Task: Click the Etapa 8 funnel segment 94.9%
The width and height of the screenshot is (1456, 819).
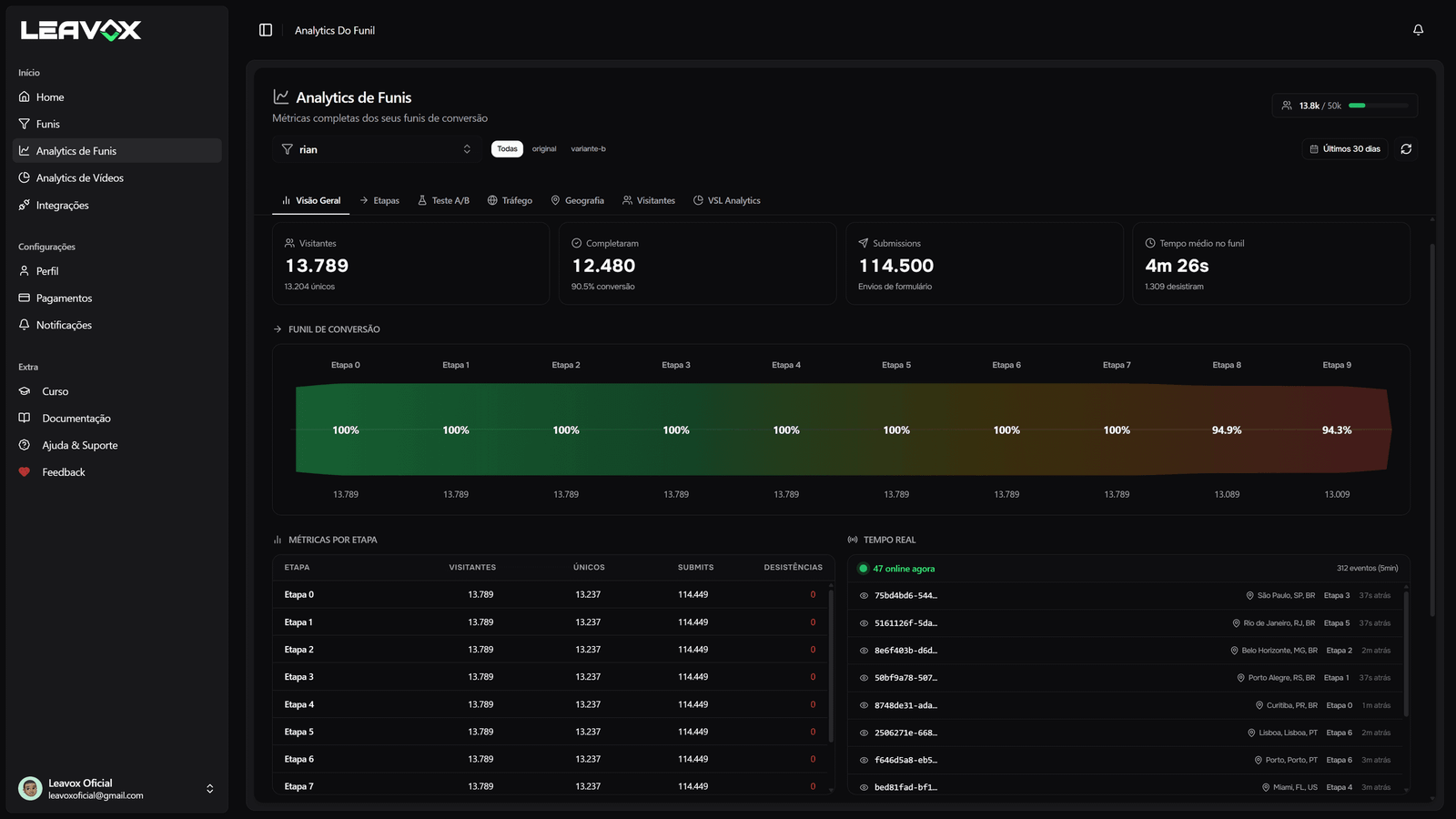Action: pyautogui.click(x=1227, y=430)
